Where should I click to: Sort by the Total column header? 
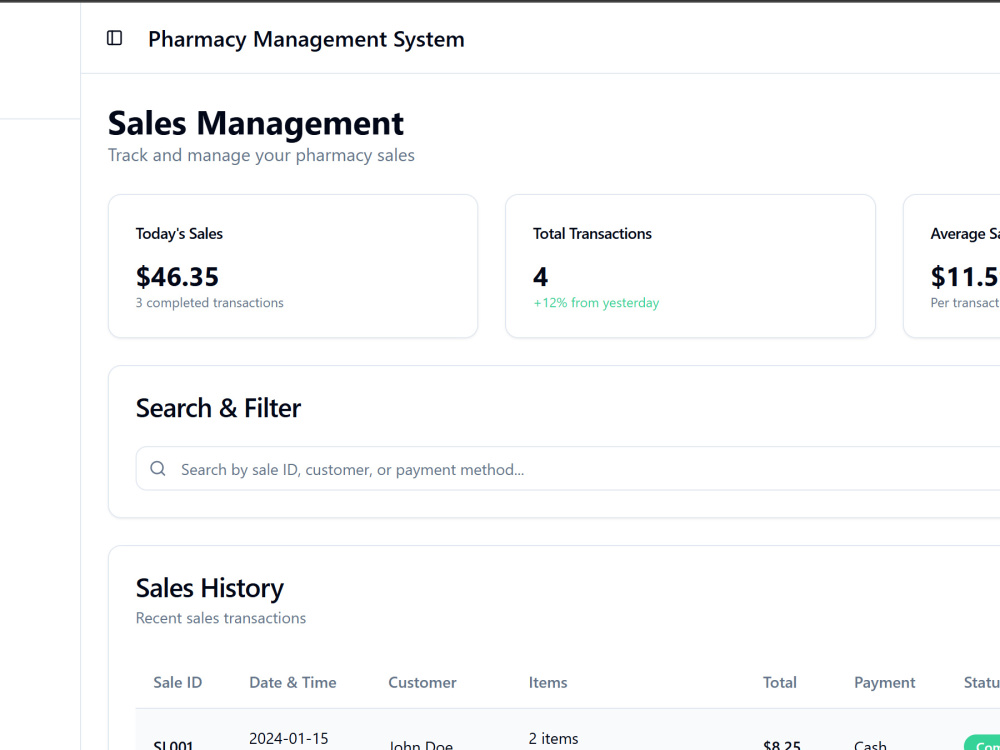click(779, 682)
